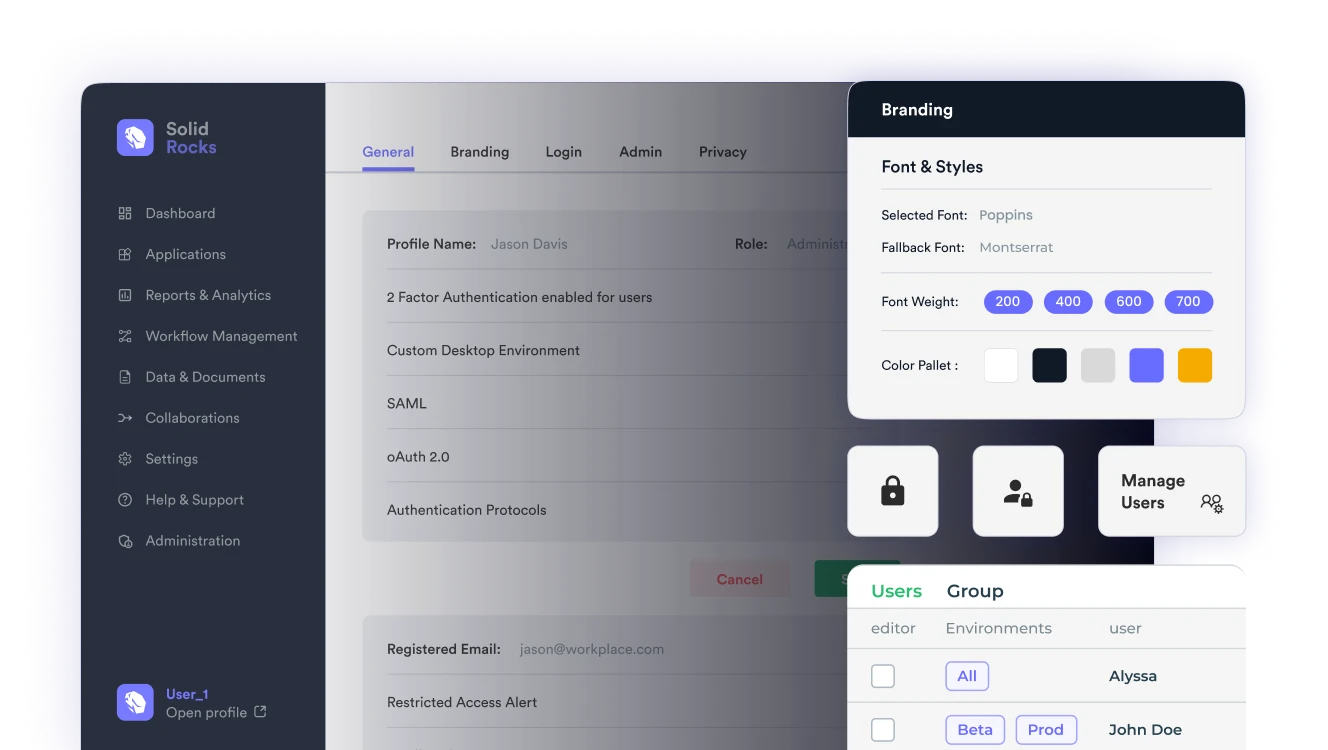Click the Authentication Protocols row
Image resolution: width=1328 pixels, height=750 pixels.
pos(617,510)
